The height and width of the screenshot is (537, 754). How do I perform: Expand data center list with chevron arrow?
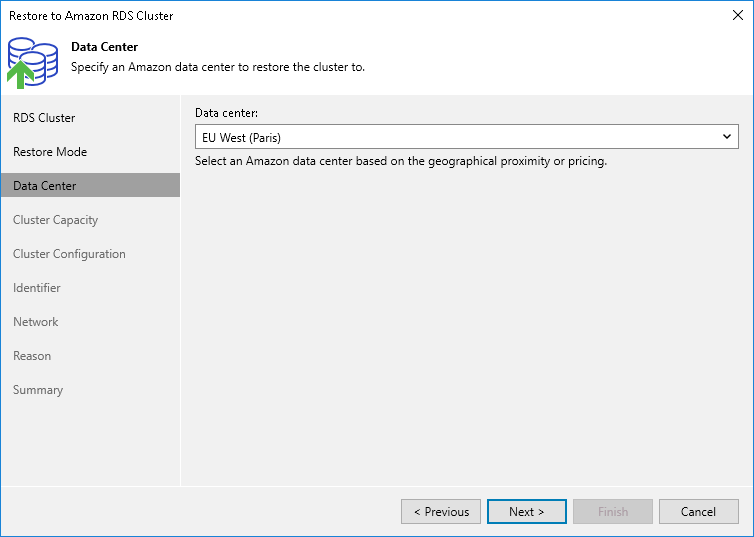727,137
